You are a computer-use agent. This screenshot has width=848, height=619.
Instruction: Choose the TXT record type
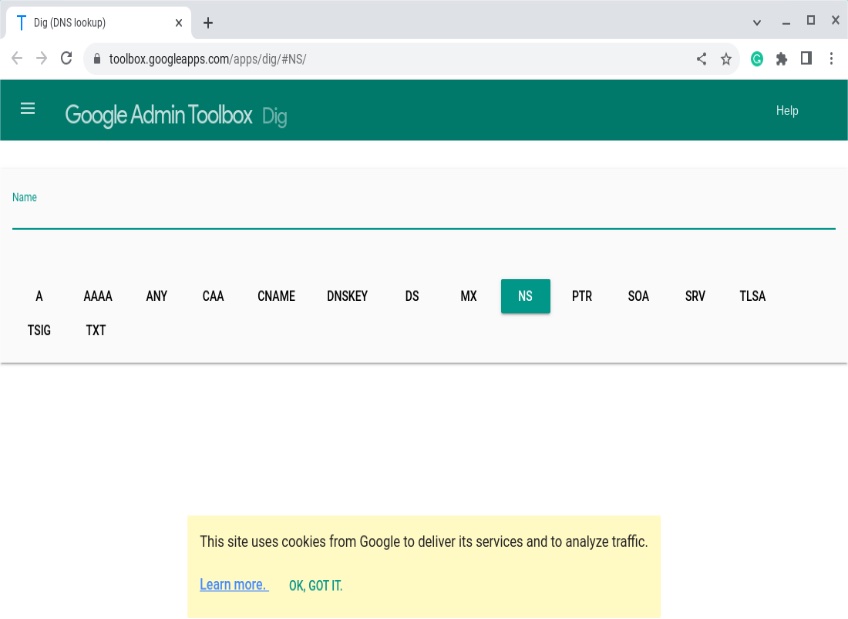tap(96, 330)
